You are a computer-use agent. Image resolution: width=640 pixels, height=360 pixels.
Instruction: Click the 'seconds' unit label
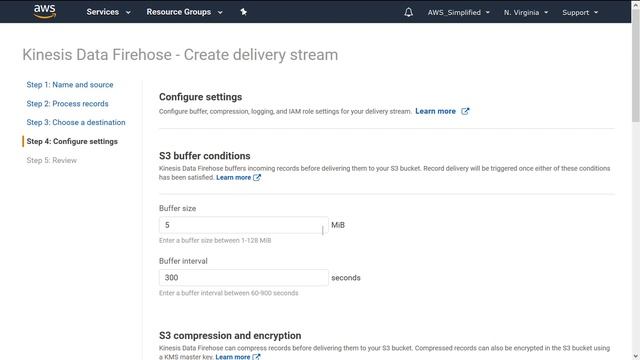[346, 278]
